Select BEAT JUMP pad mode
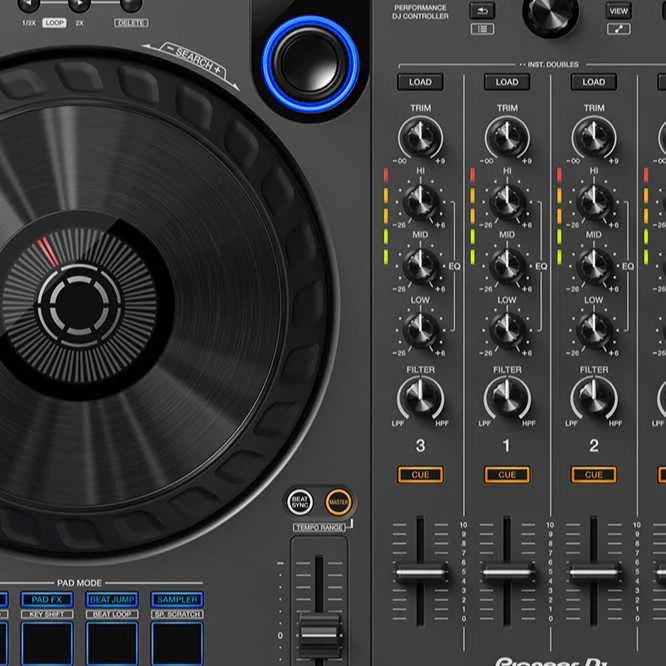Viewport: 666px width, 666px height. [112, 600]
